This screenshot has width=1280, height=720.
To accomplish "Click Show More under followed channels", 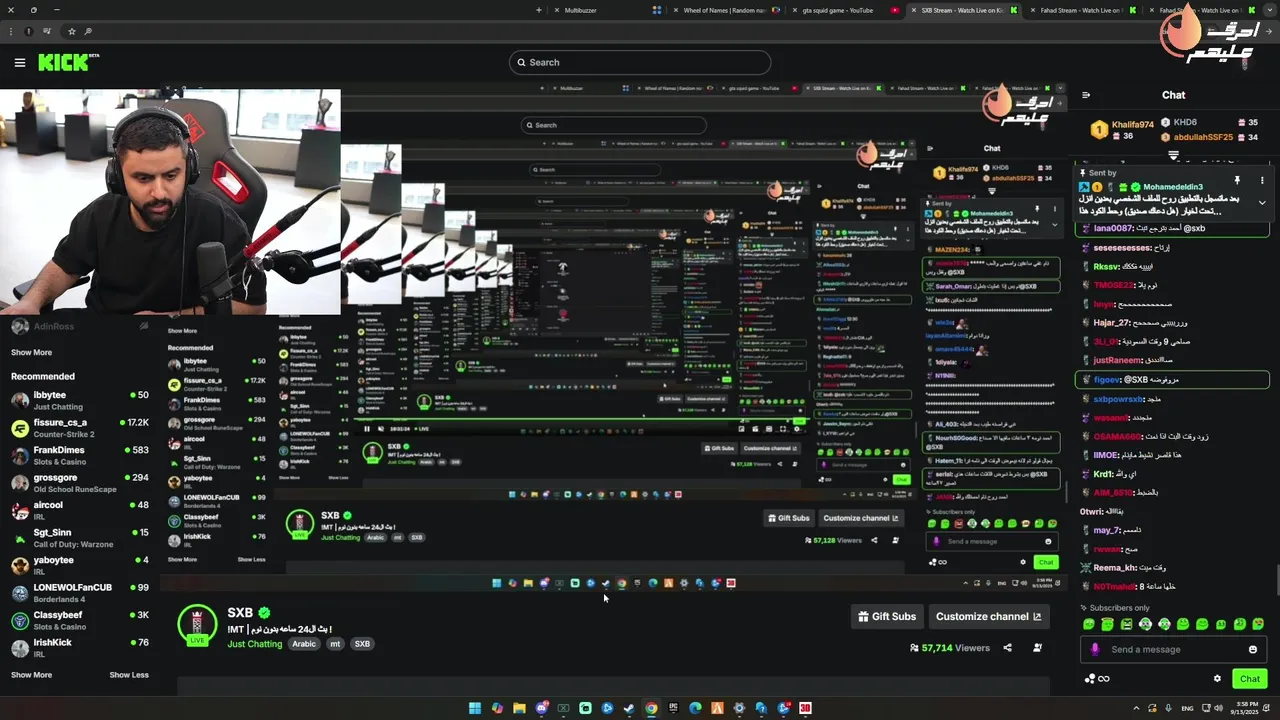I will point(31,352).
